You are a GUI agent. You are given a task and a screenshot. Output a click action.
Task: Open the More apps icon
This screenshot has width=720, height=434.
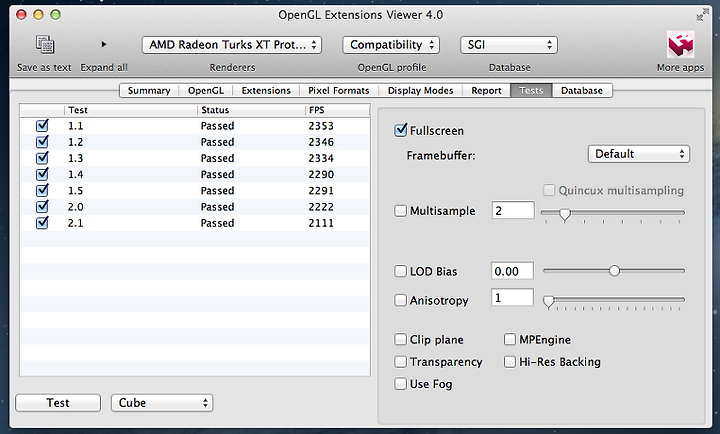(681, 45)
